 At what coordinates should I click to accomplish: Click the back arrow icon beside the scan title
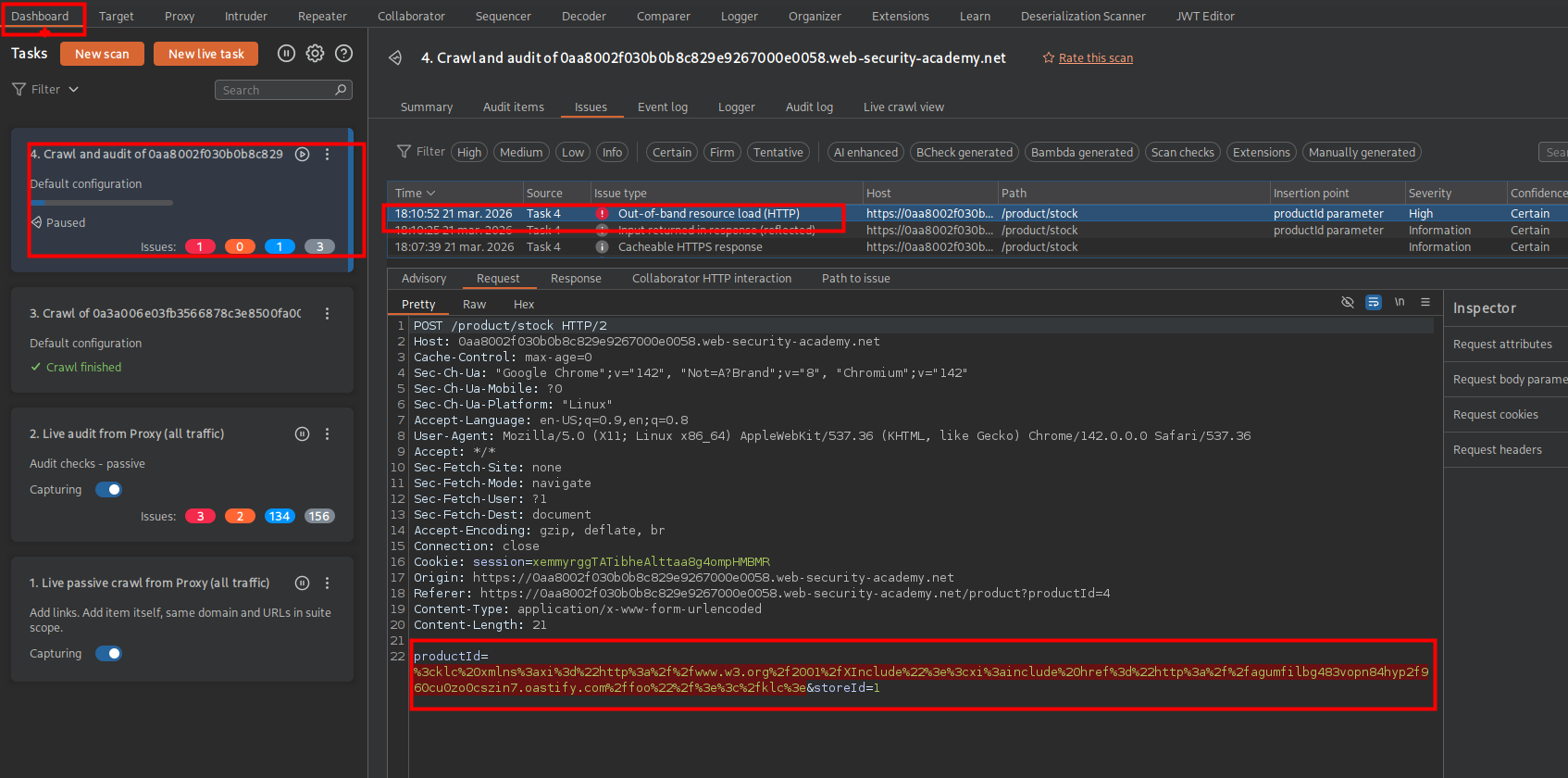[395, 58]
